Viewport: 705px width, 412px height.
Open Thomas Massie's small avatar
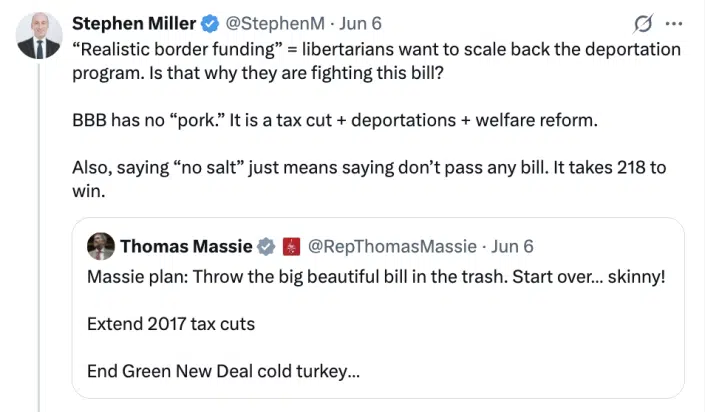[x=100, y=246]
